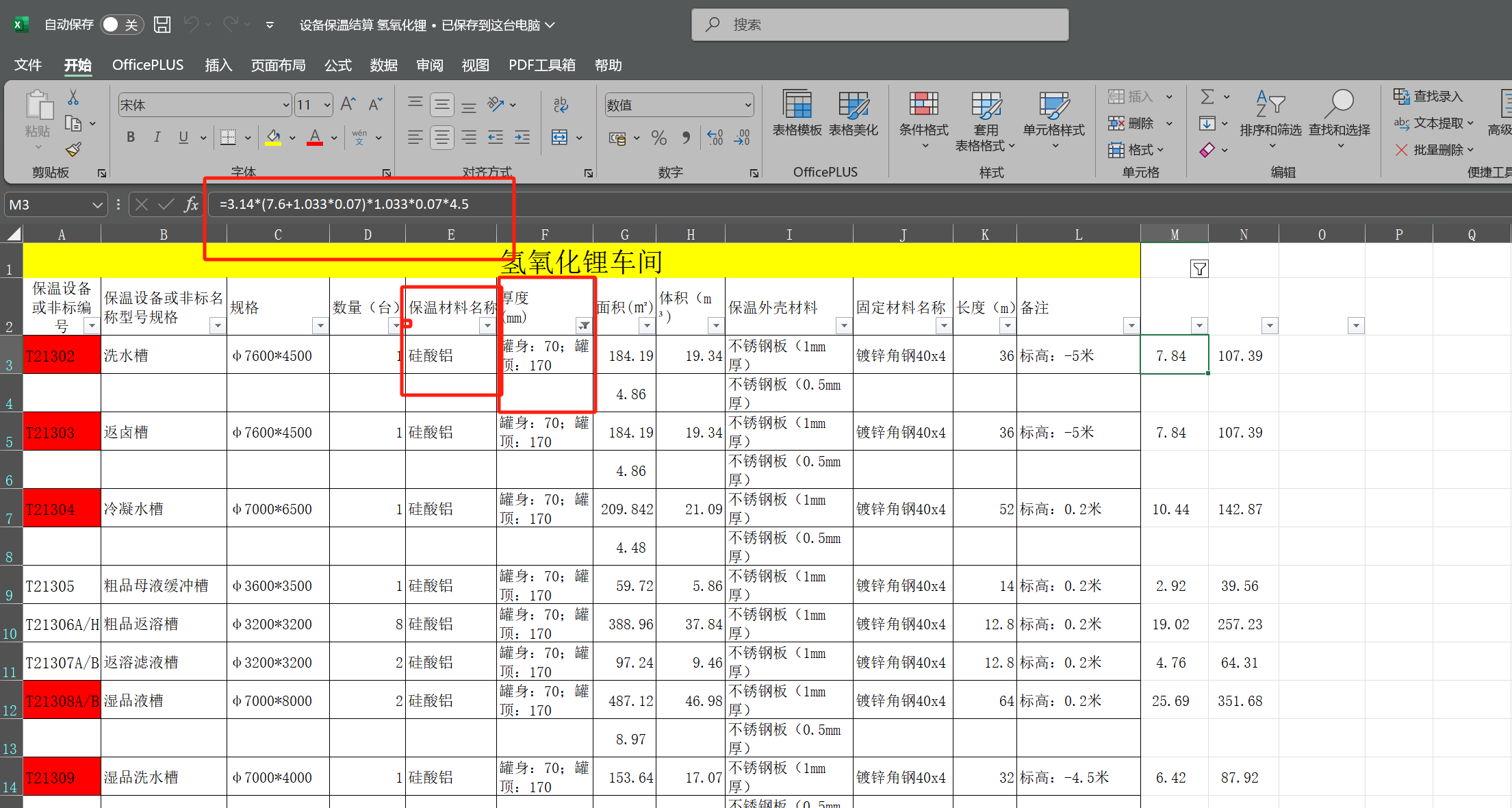The image size is (1512, 808).
Task: Toggle Center horizontal alignment
Action: 442,138
